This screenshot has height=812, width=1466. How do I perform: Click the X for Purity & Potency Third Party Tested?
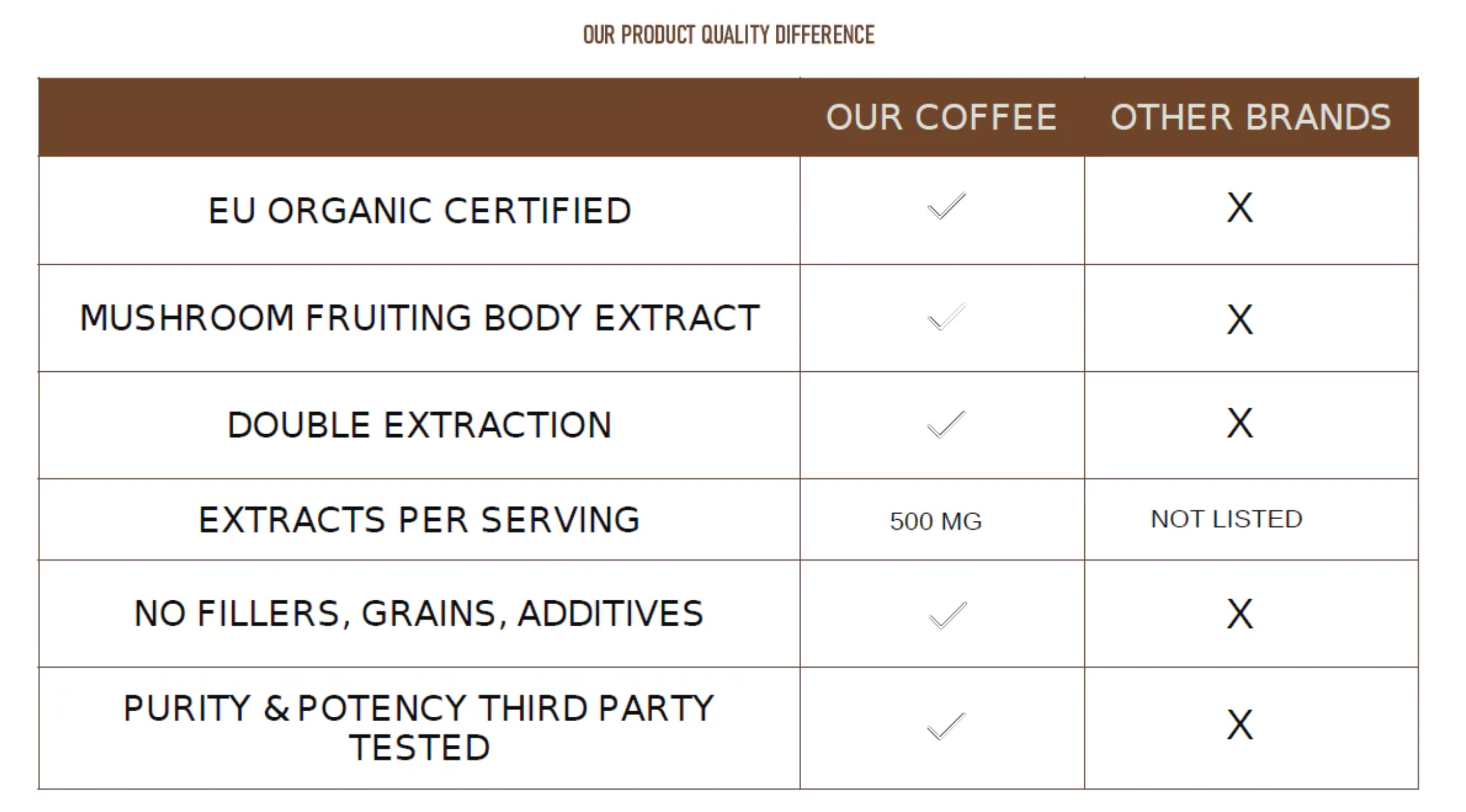point(1240,724)
